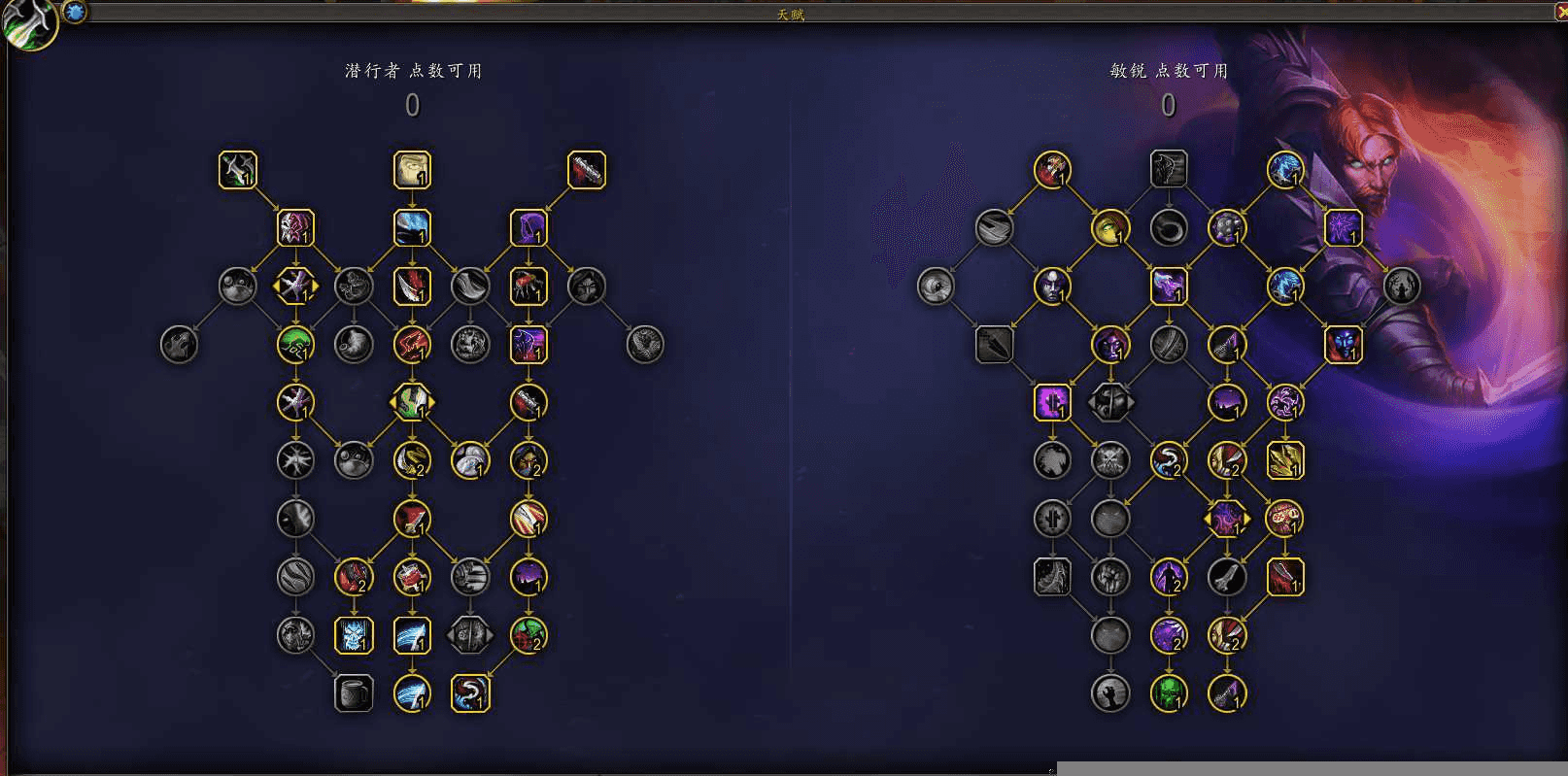Screen dimensions: 1568x776
Task: Select the greyed-out ring talent node
Action: coord(1169,228)
